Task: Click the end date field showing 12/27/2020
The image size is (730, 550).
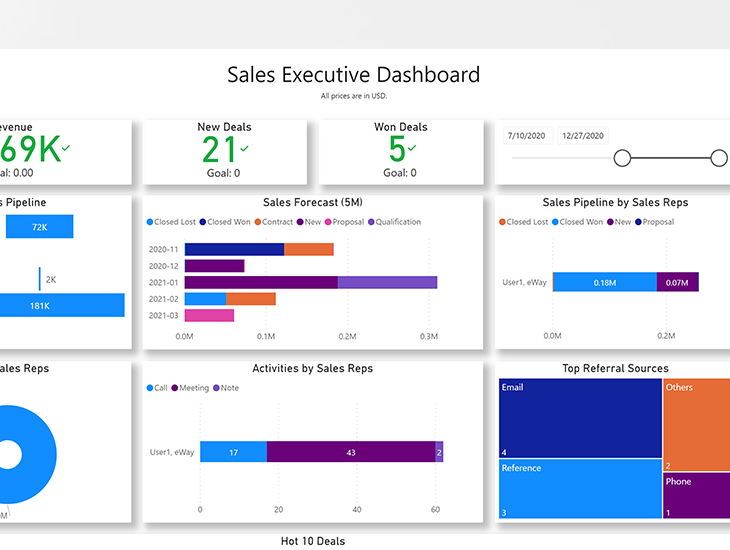Action: coord(584,135)
